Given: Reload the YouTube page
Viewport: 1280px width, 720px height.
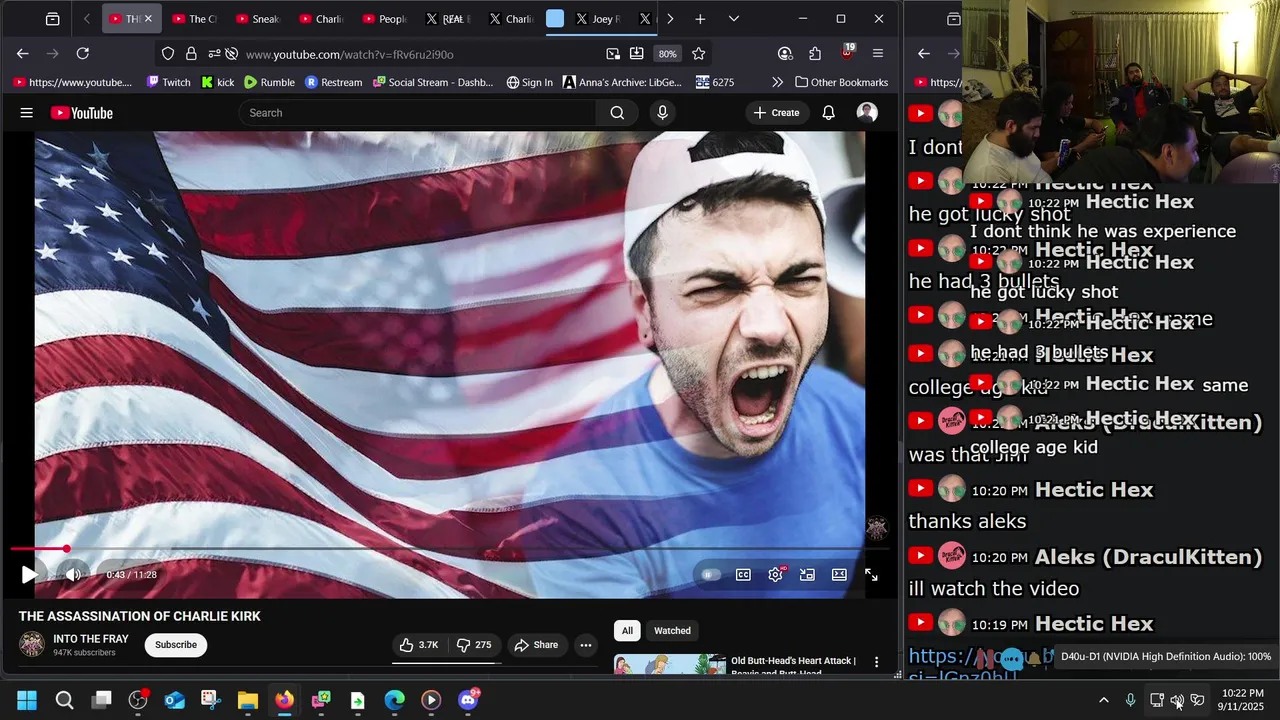Looking at the screenshot, I should [83, 54].
